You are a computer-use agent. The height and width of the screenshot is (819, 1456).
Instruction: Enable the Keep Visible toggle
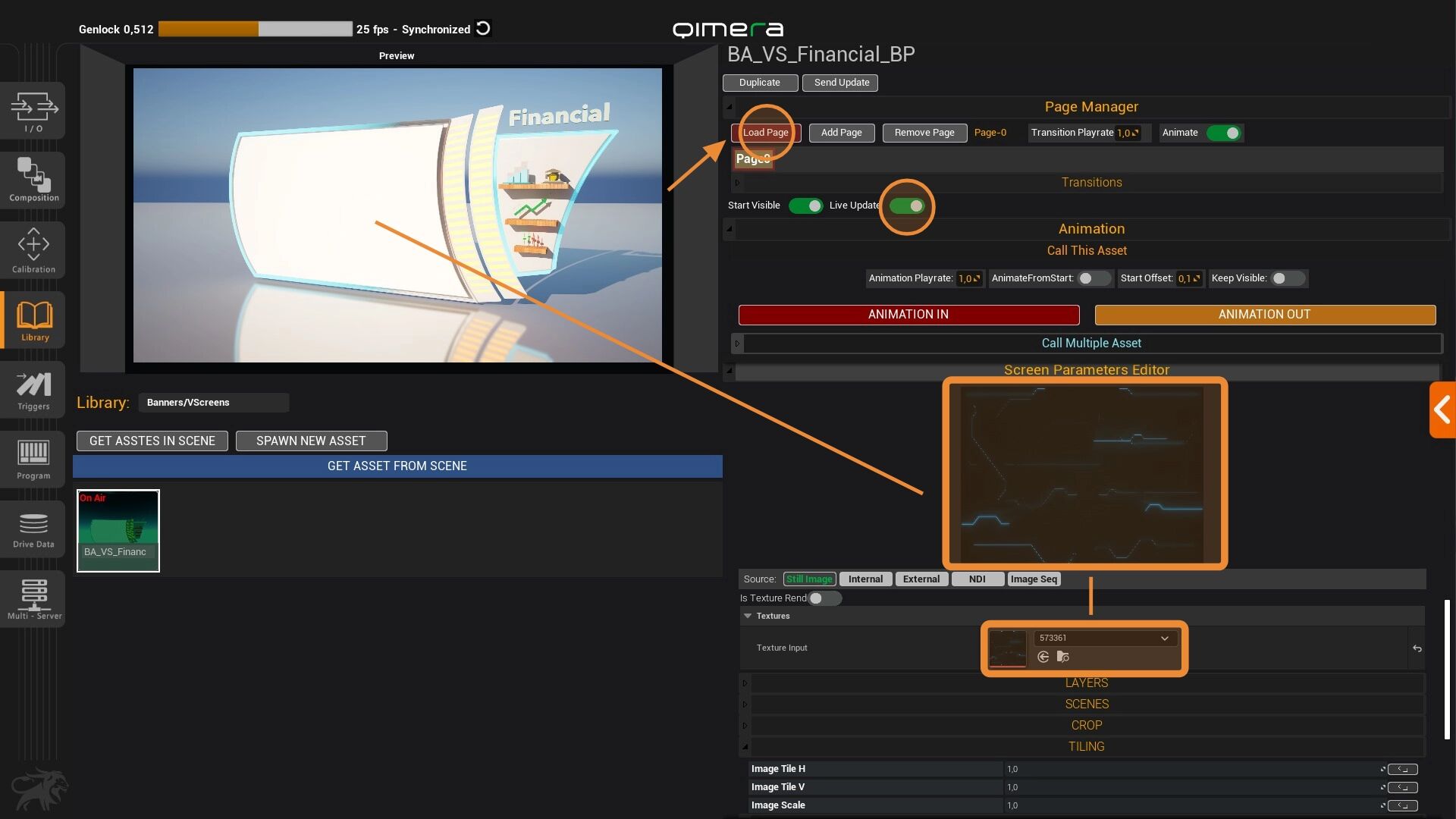1287,278
